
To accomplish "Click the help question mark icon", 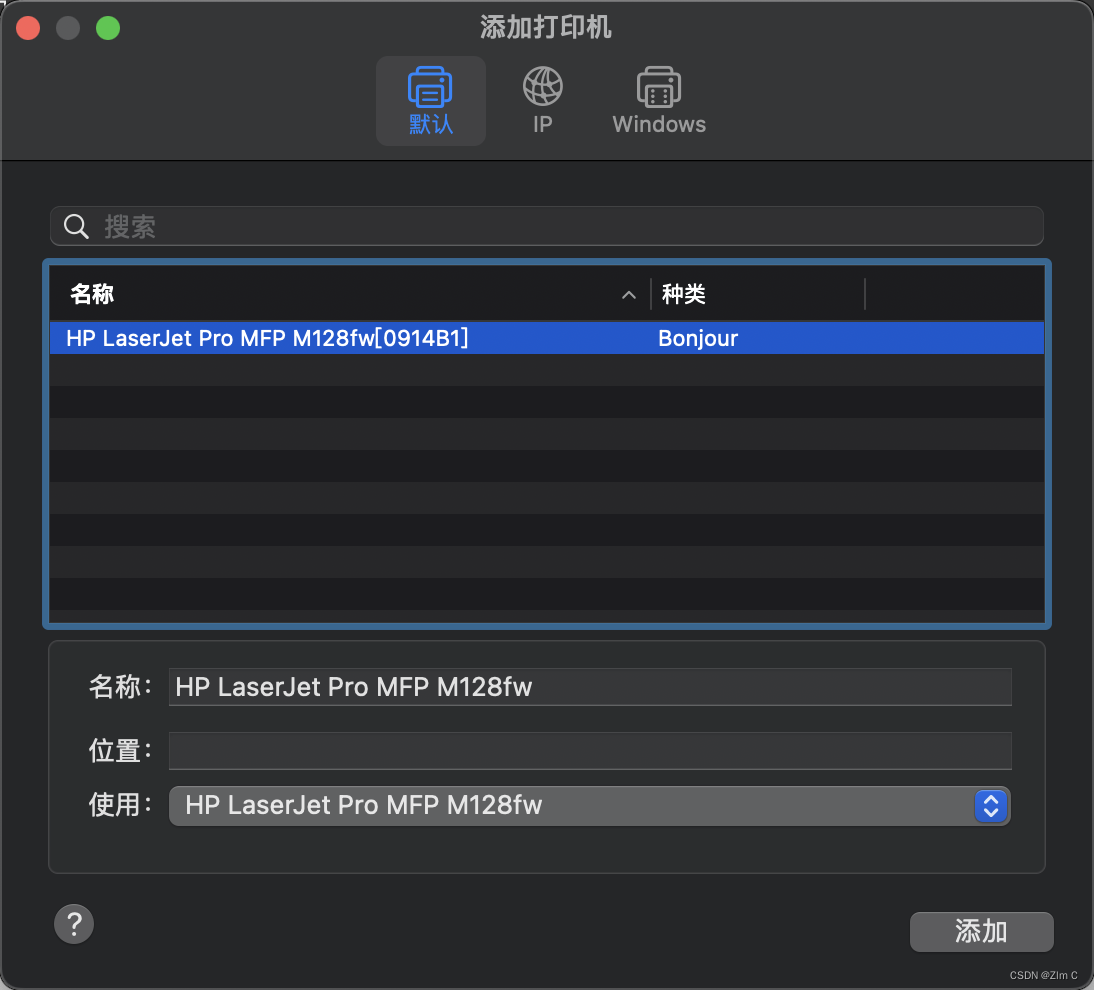I will (x=73, y=923).
